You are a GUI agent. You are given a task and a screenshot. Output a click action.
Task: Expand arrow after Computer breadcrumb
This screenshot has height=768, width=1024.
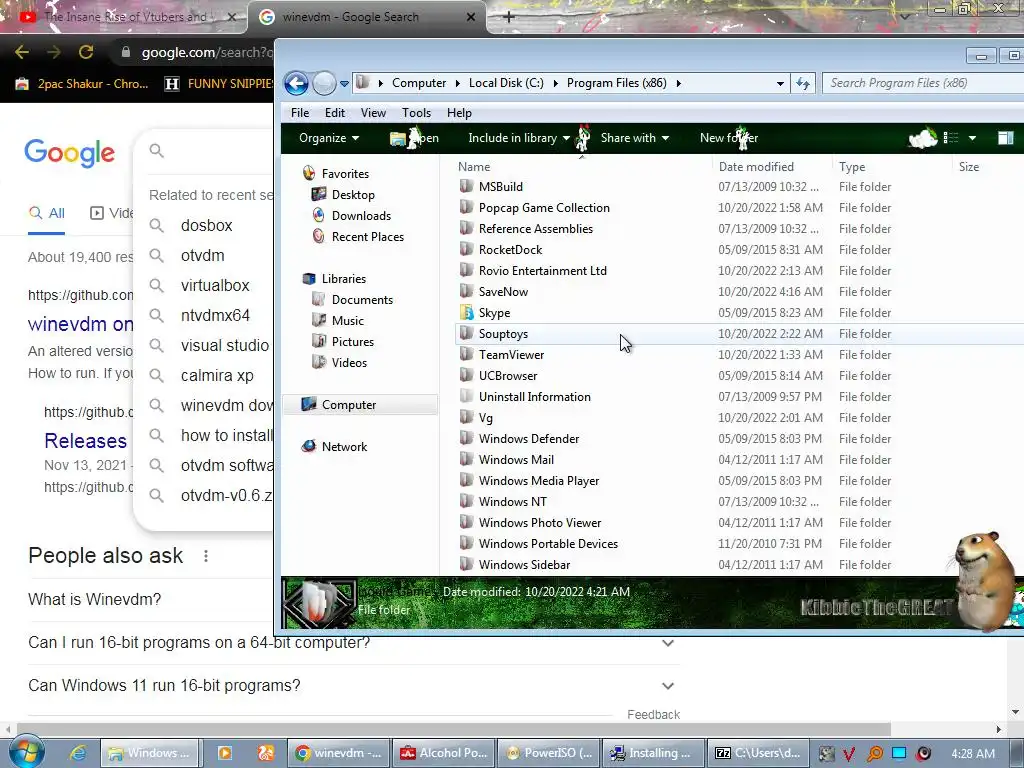[457, 83]
